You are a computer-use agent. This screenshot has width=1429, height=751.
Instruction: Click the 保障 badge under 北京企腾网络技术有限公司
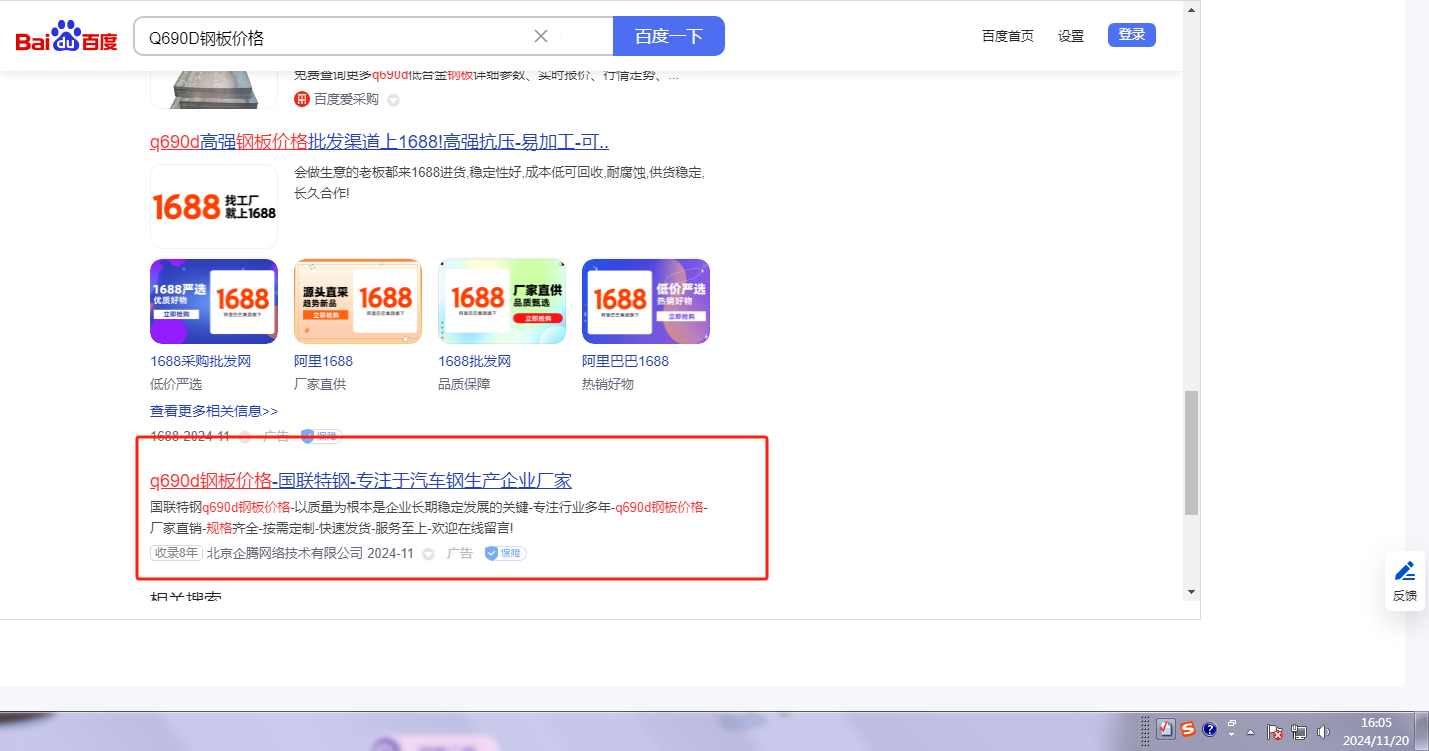506,553
